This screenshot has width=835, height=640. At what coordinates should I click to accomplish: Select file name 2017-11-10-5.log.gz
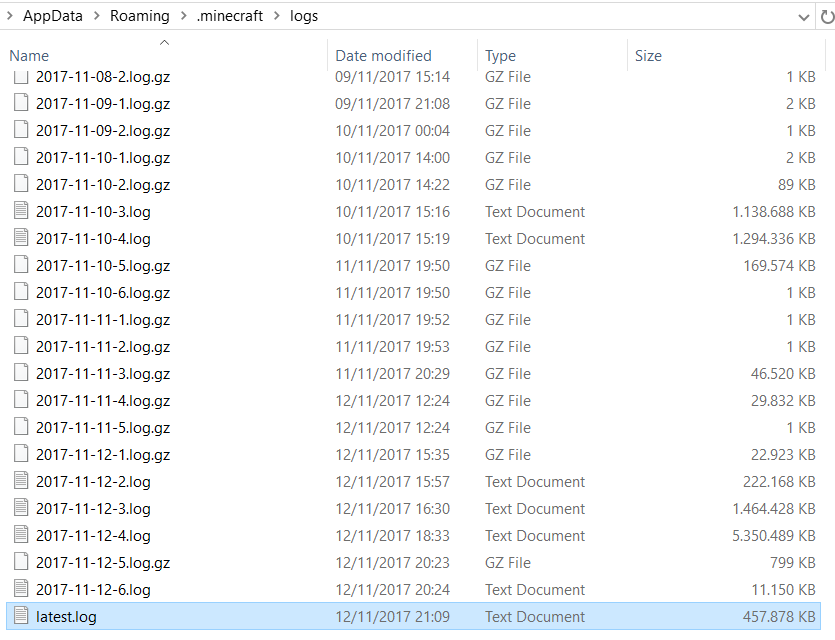pos(103,266)
